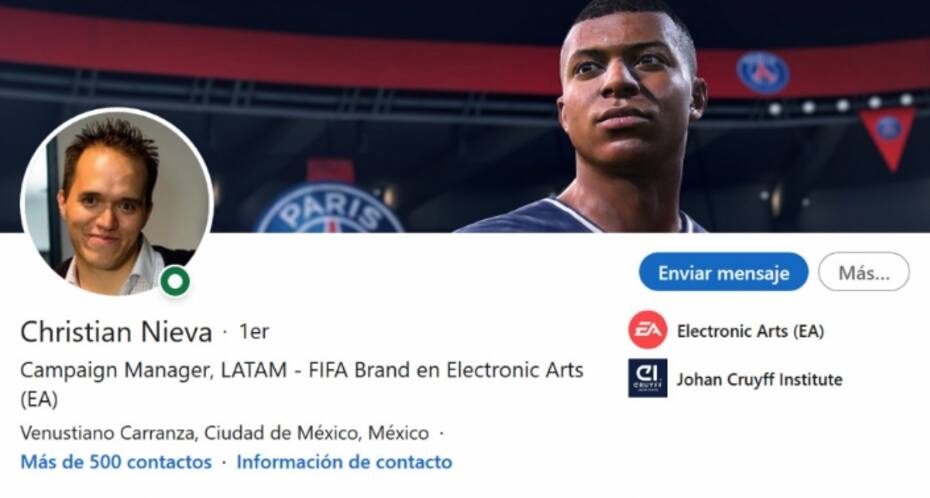Click the Electronic Arts EA logo icon
The image size is (930, 498).
point(648,330)
